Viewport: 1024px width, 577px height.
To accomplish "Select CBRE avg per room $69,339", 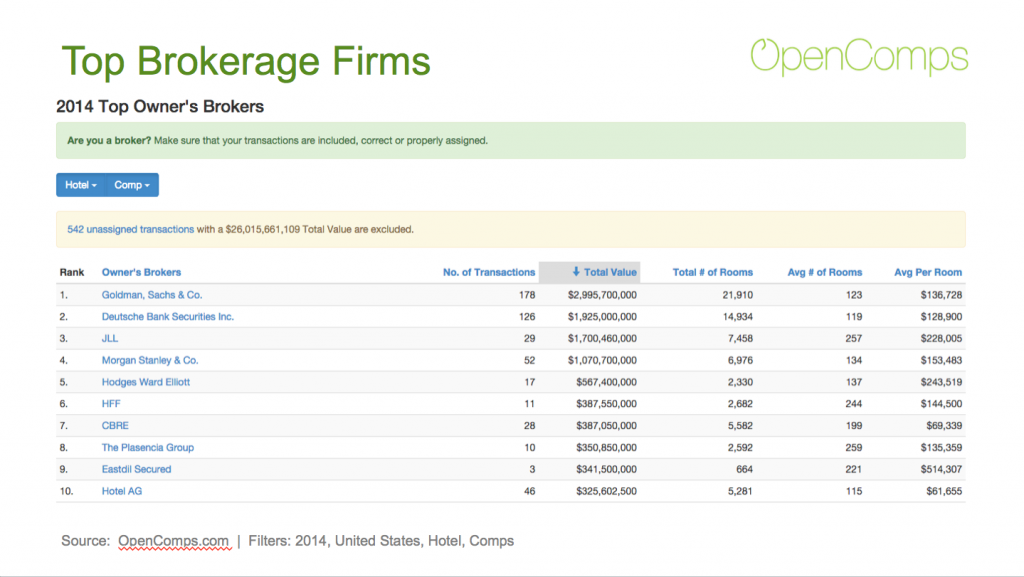I will click(944, 426).
